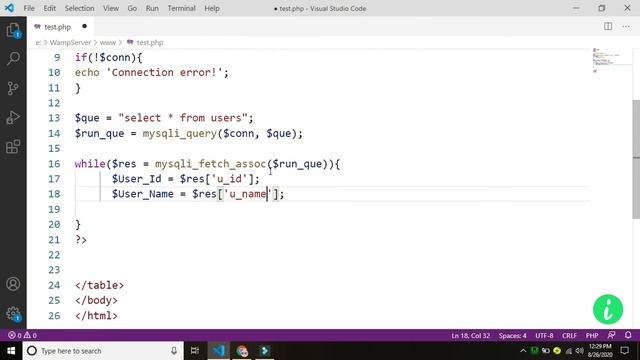Viewport: 640px width, 360px height.
Task: Click line number 16 in gutter
Action: tap(54, 164)
